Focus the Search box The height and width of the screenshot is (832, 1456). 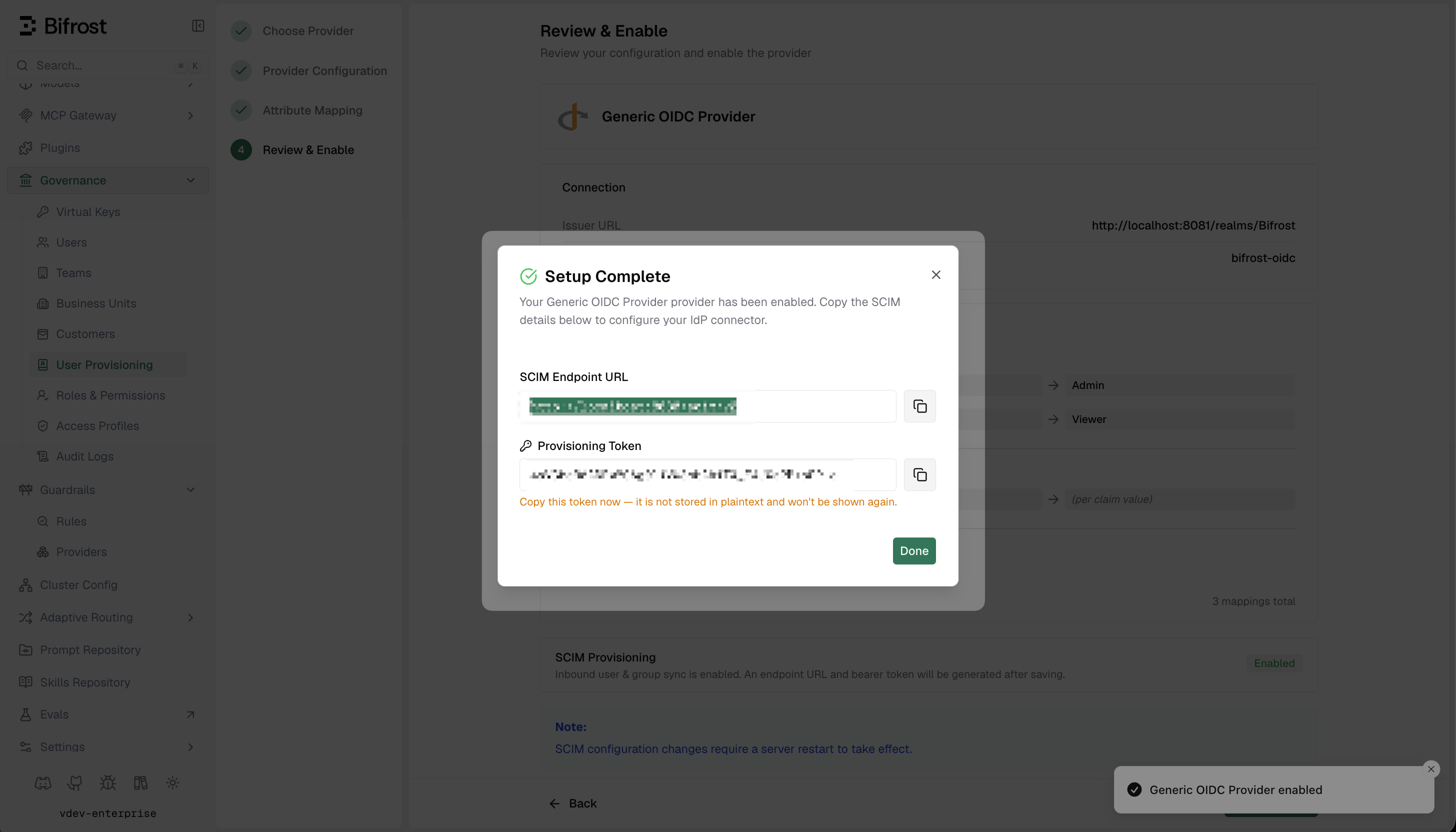click(x=107, y=65)
